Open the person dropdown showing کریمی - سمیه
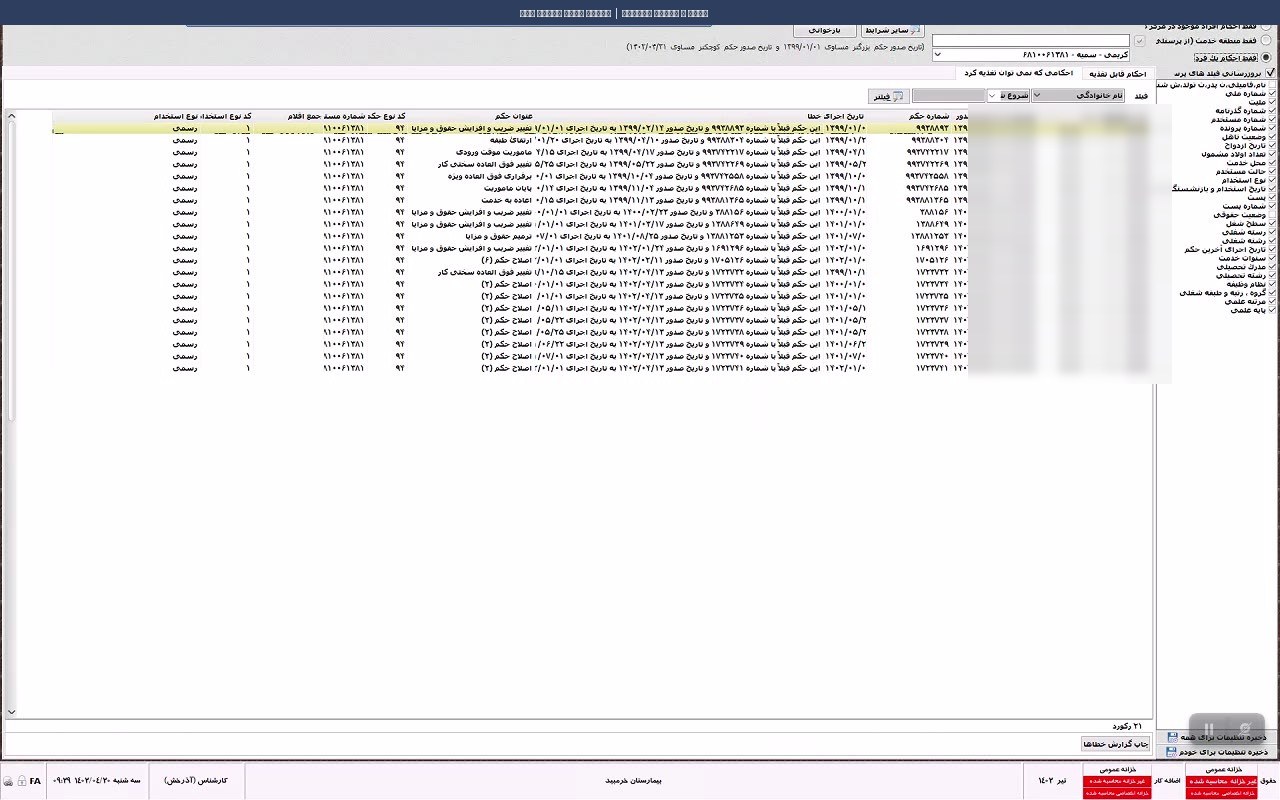The width and height of the screenshot is (1280, 800). (x=1031, y=55)
